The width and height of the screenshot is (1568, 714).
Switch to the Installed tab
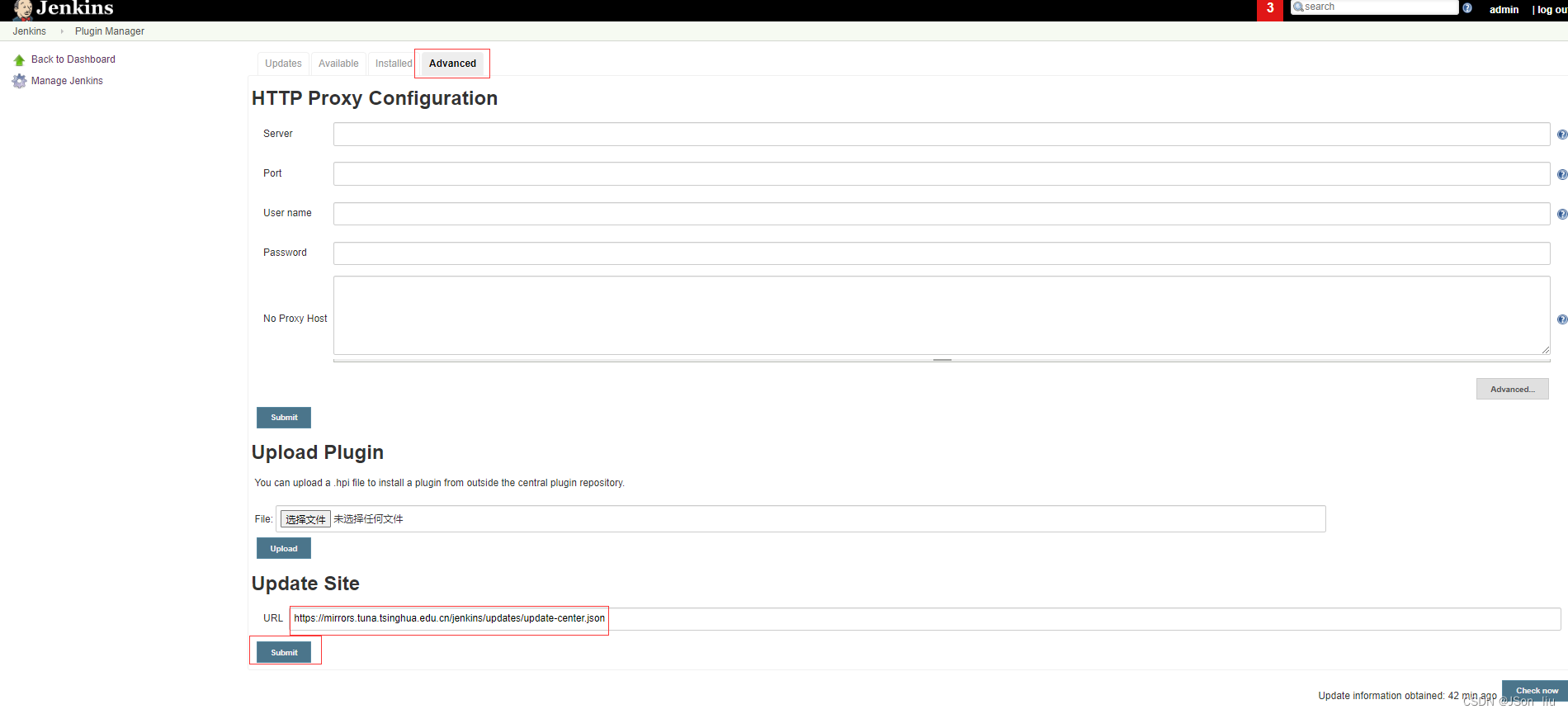click(394, 64)
